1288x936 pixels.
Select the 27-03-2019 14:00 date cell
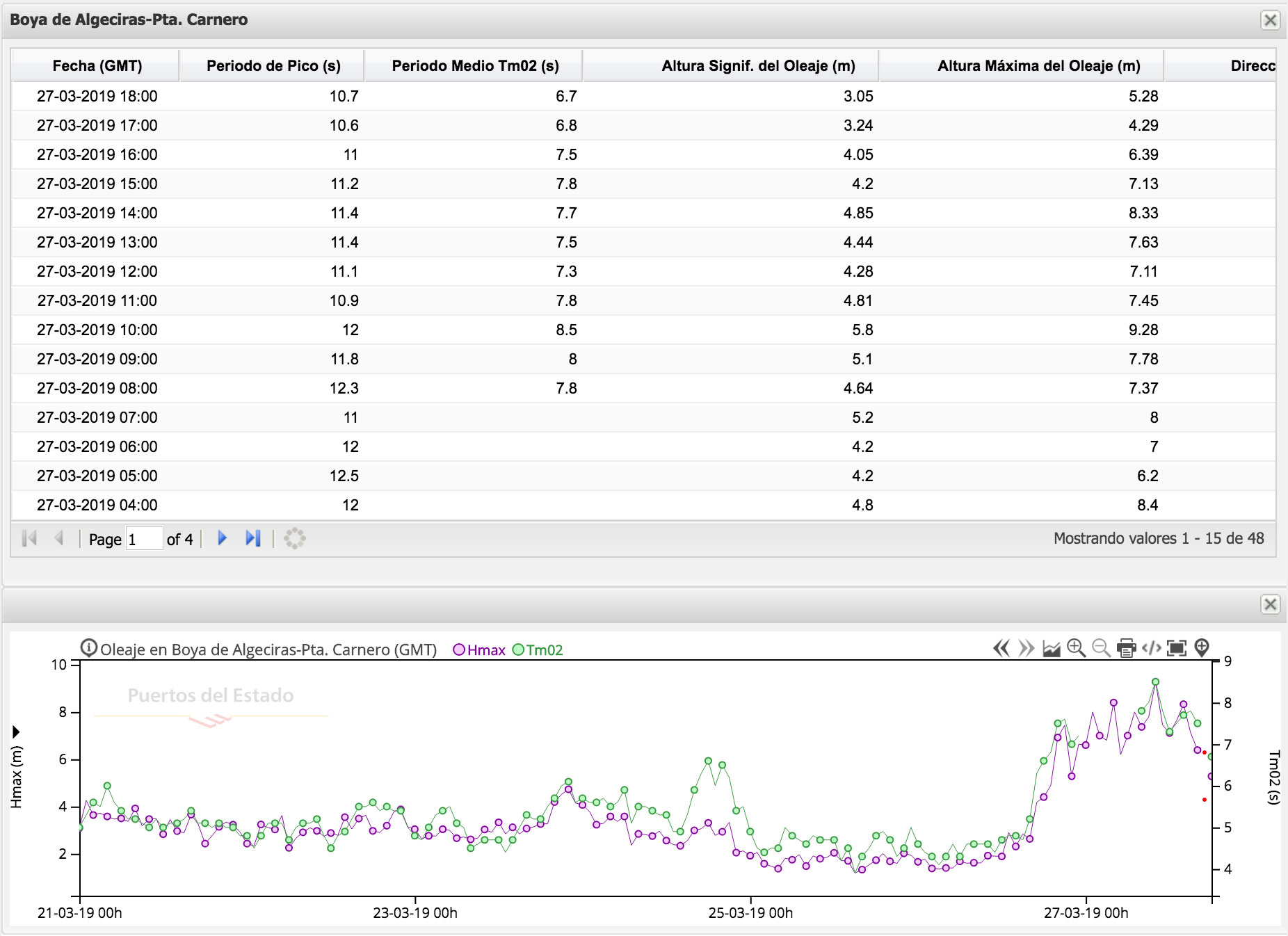click(x=97, y=213)
